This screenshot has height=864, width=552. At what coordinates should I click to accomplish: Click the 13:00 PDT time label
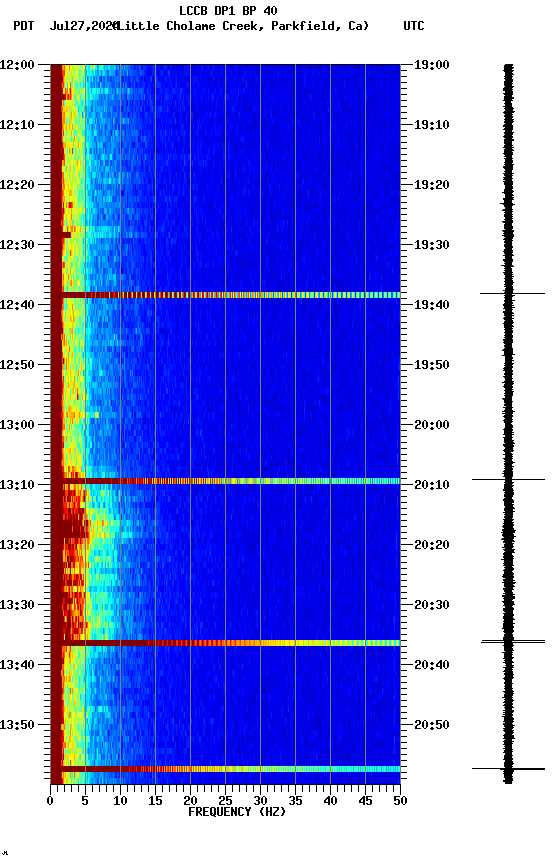tap(17, 425)
